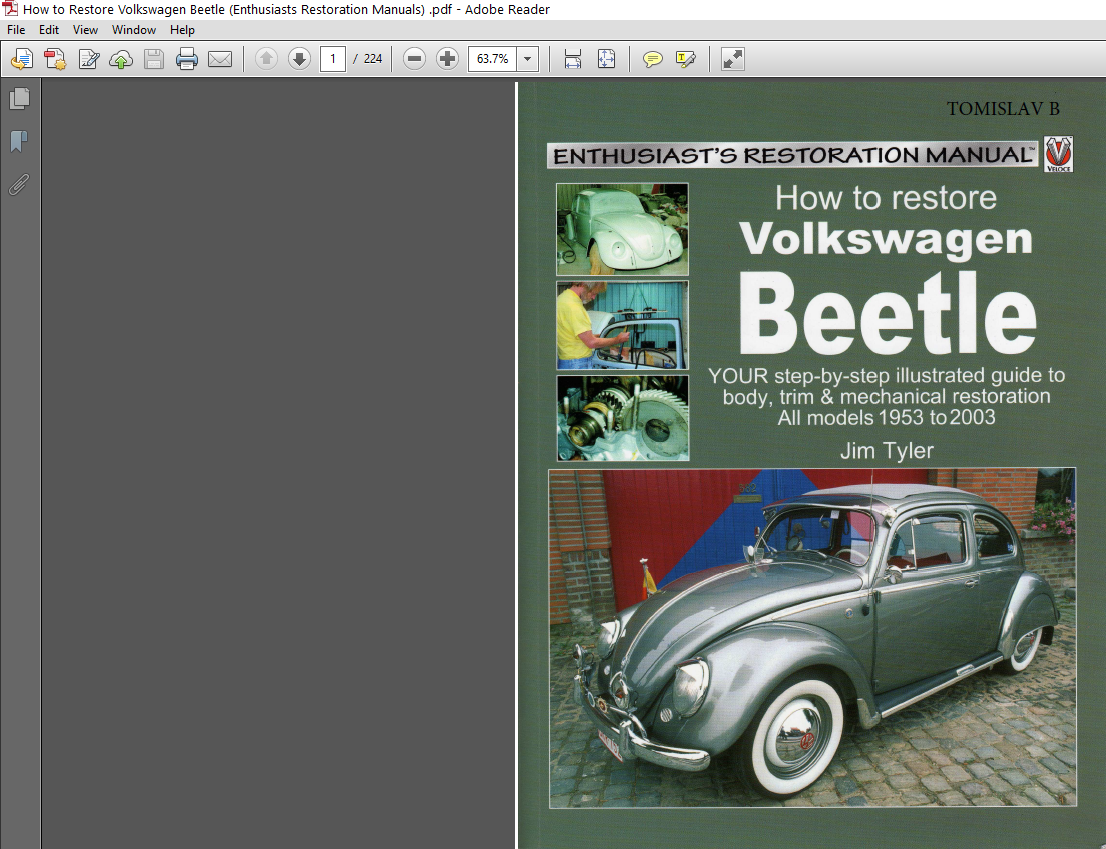
Task: Open the Window menu
Action: [133, 30]
